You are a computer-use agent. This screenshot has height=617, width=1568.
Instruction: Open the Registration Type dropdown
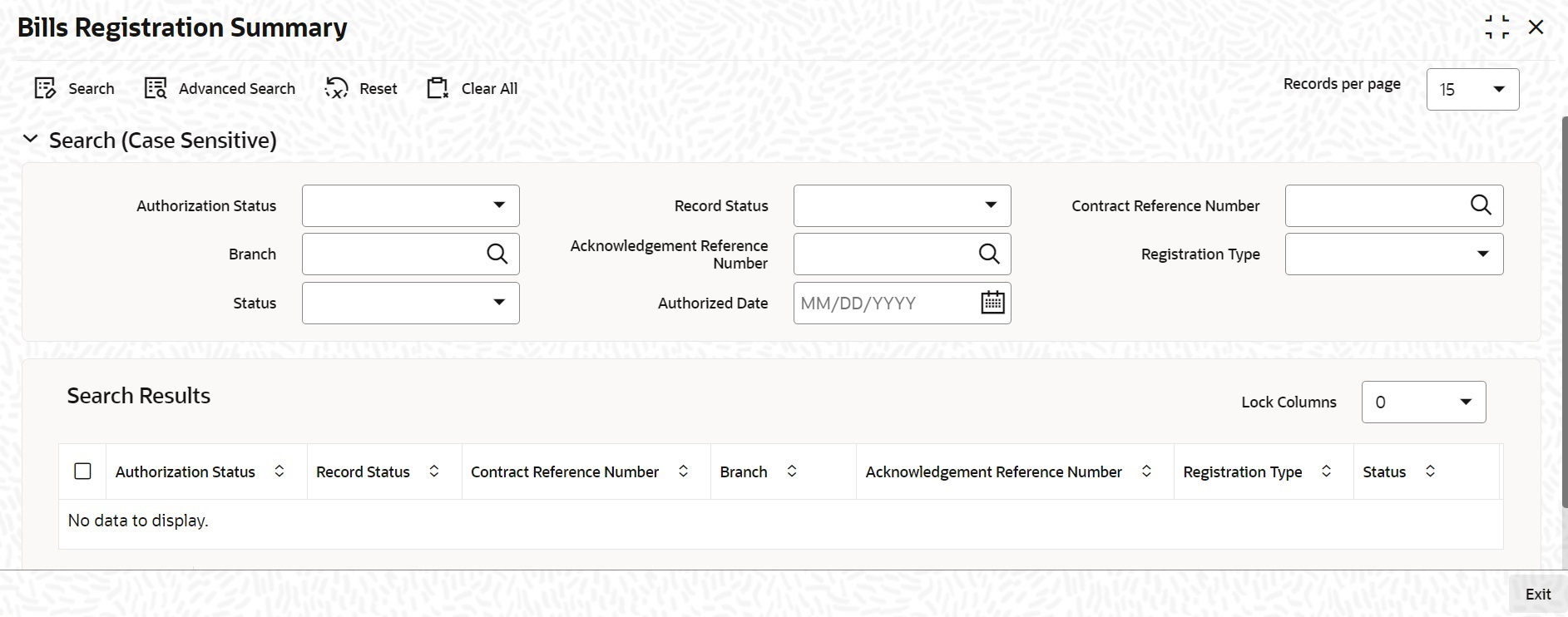pos(1393,254)
